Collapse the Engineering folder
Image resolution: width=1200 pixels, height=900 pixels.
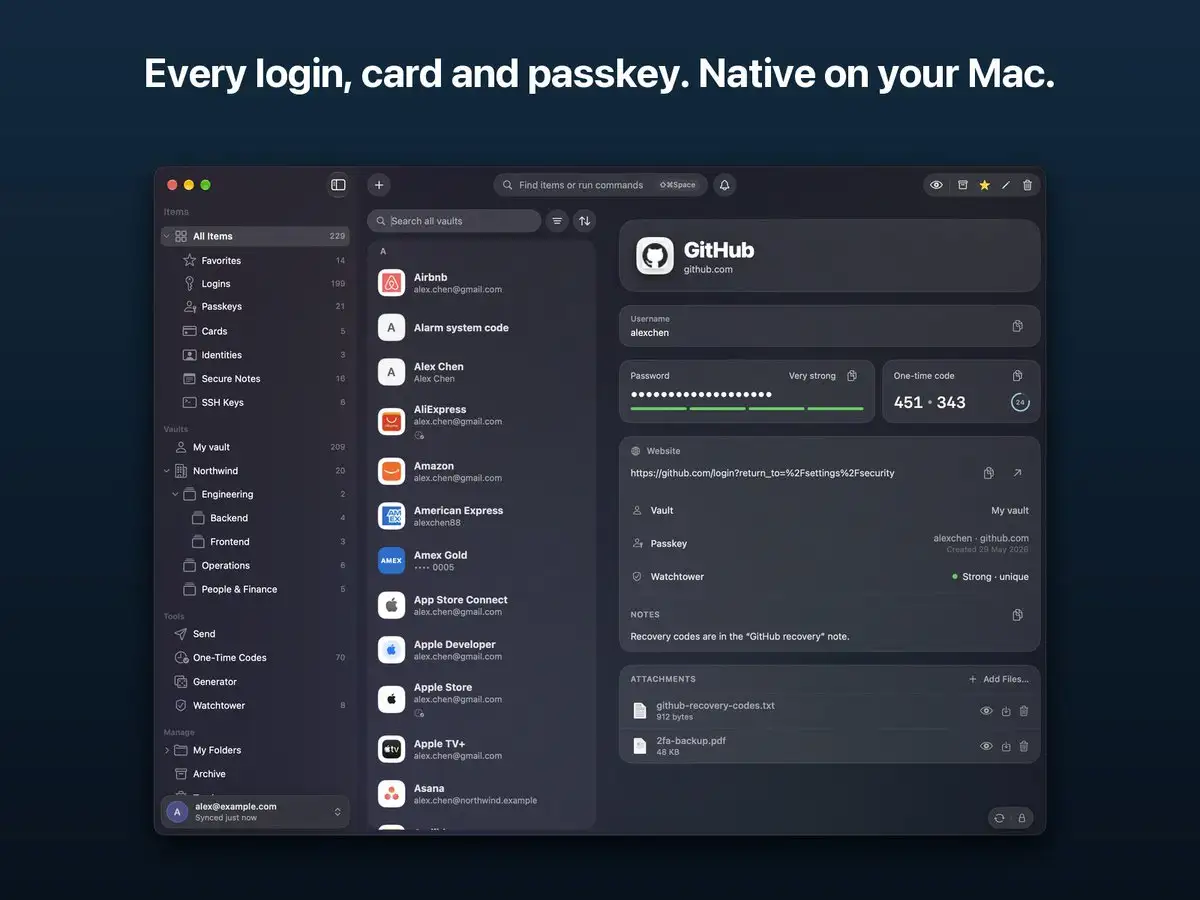175,495
